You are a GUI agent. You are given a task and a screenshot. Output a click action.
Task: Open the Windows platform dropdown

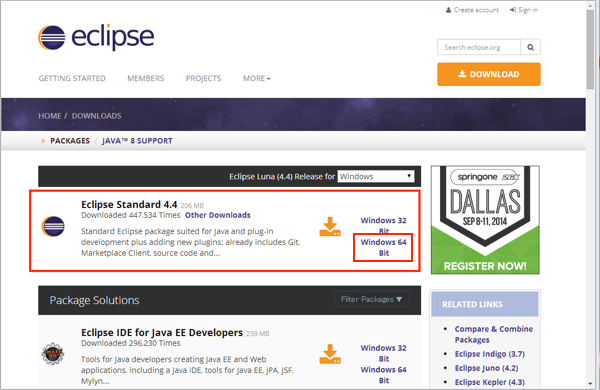(x=375, y=176)
